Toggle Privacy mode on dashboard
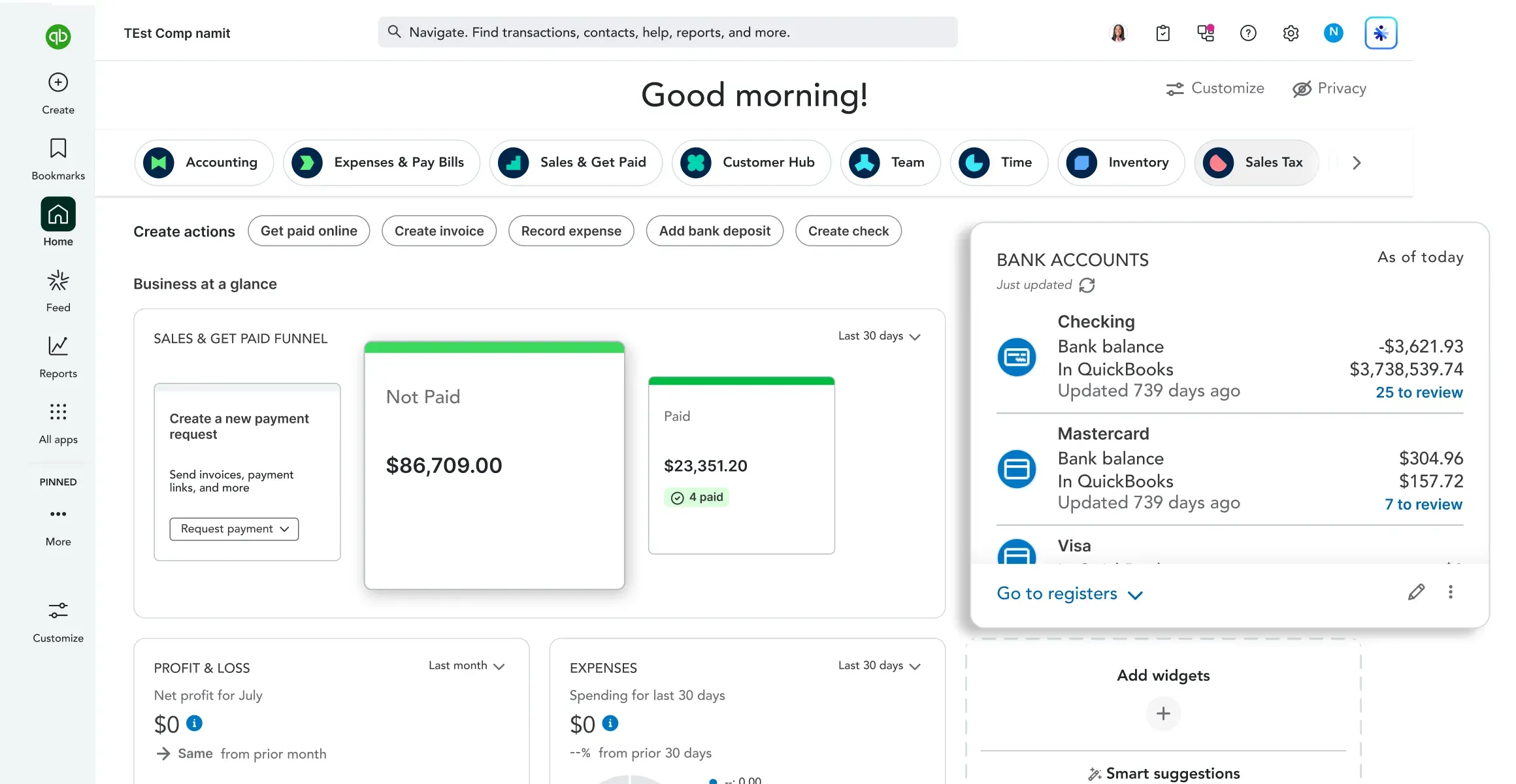Image resolution: width=1516 pixels, height=784 pixels. tap(1329, 89)
